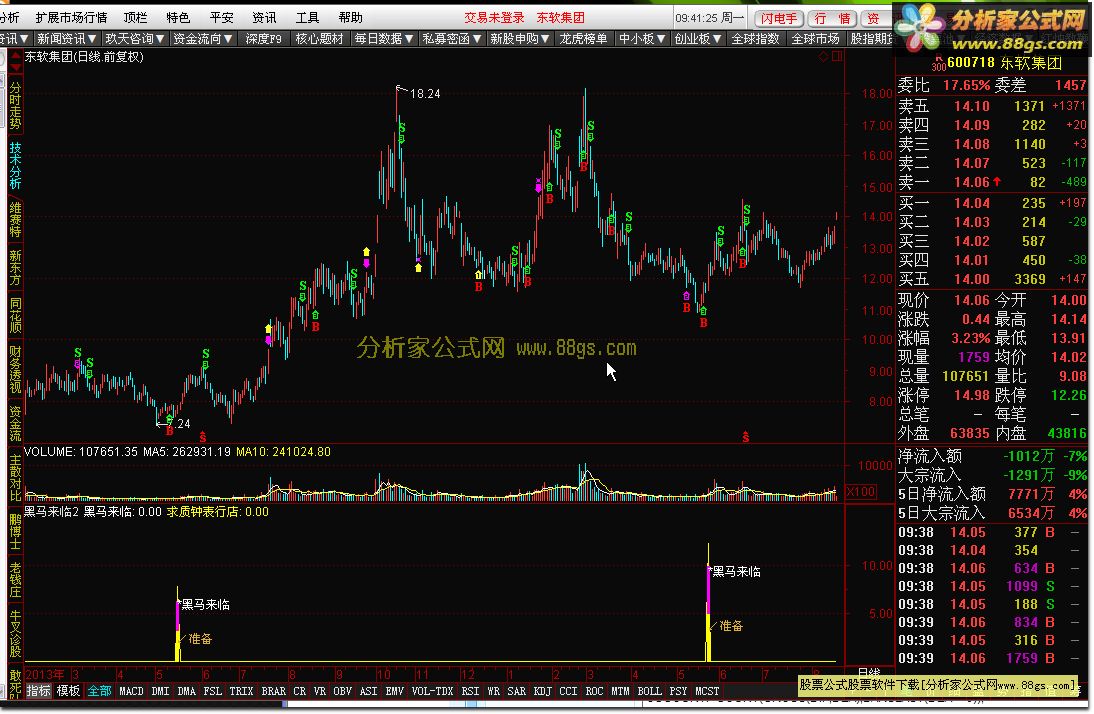Expand the 创业板 dropdown
Viewport: 1094px width, 714px height.
tap(697, 38)
